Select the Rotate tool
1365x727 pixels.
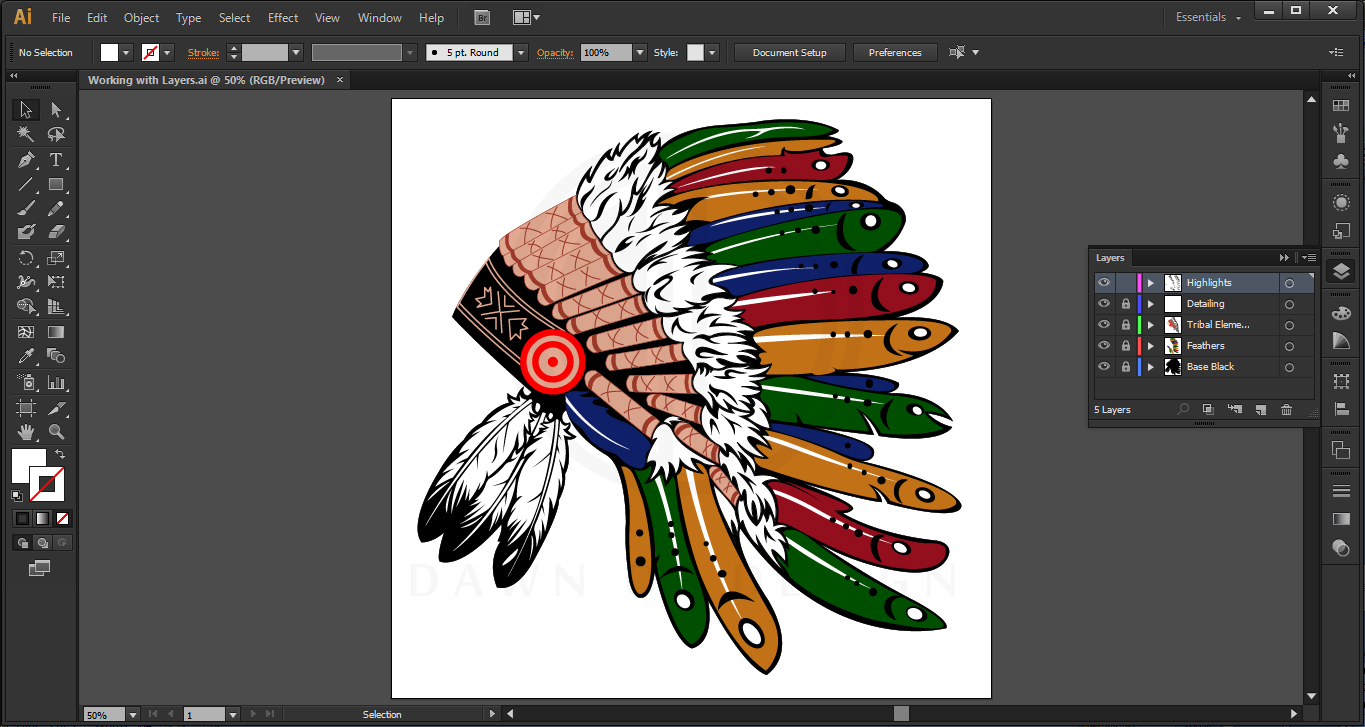[26, 258]
